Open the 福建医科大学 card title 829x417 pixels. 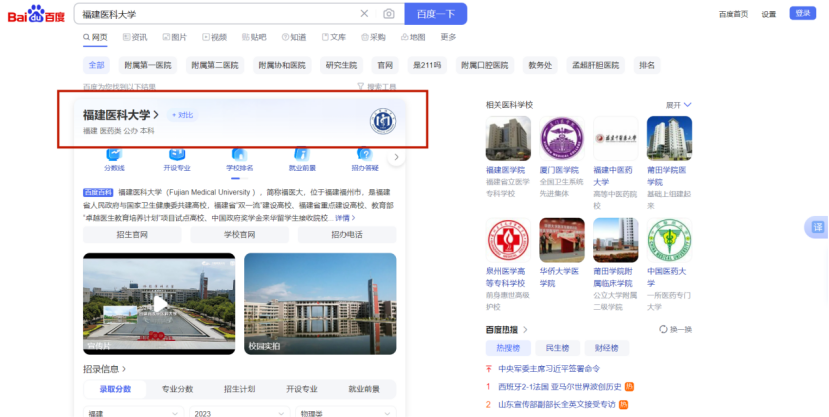(121, 115)
